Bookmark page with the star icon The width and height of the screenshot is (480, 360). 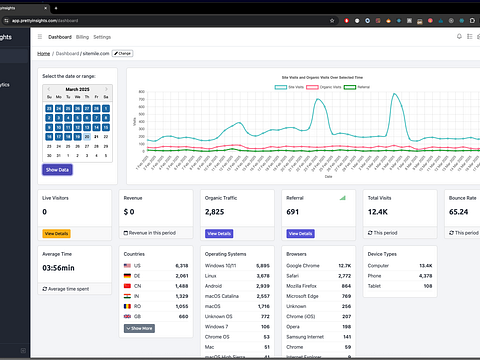332,21
